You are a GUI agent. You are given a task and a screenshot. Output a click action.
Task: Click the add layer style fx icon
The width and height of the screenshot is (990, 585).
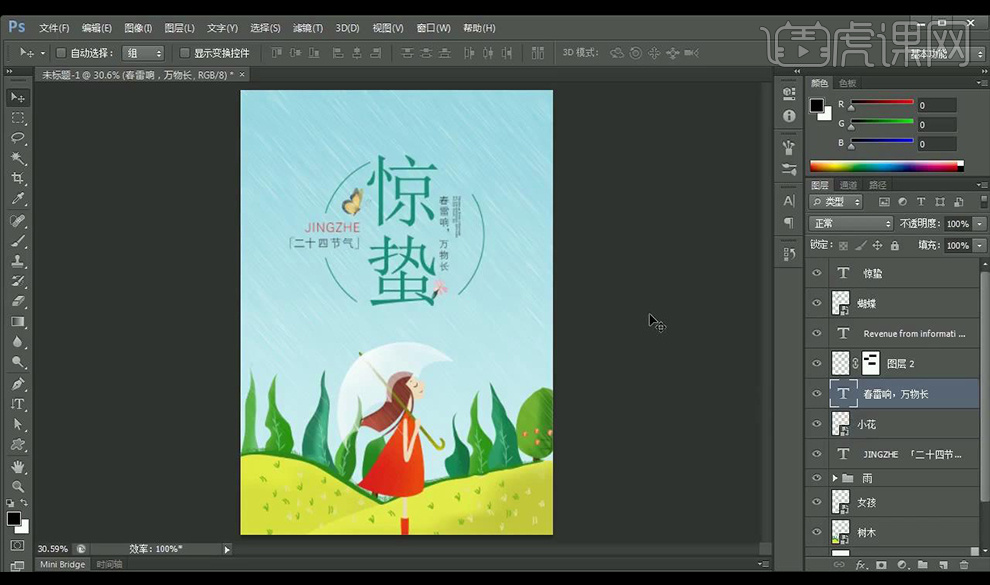tap(860, 565)
